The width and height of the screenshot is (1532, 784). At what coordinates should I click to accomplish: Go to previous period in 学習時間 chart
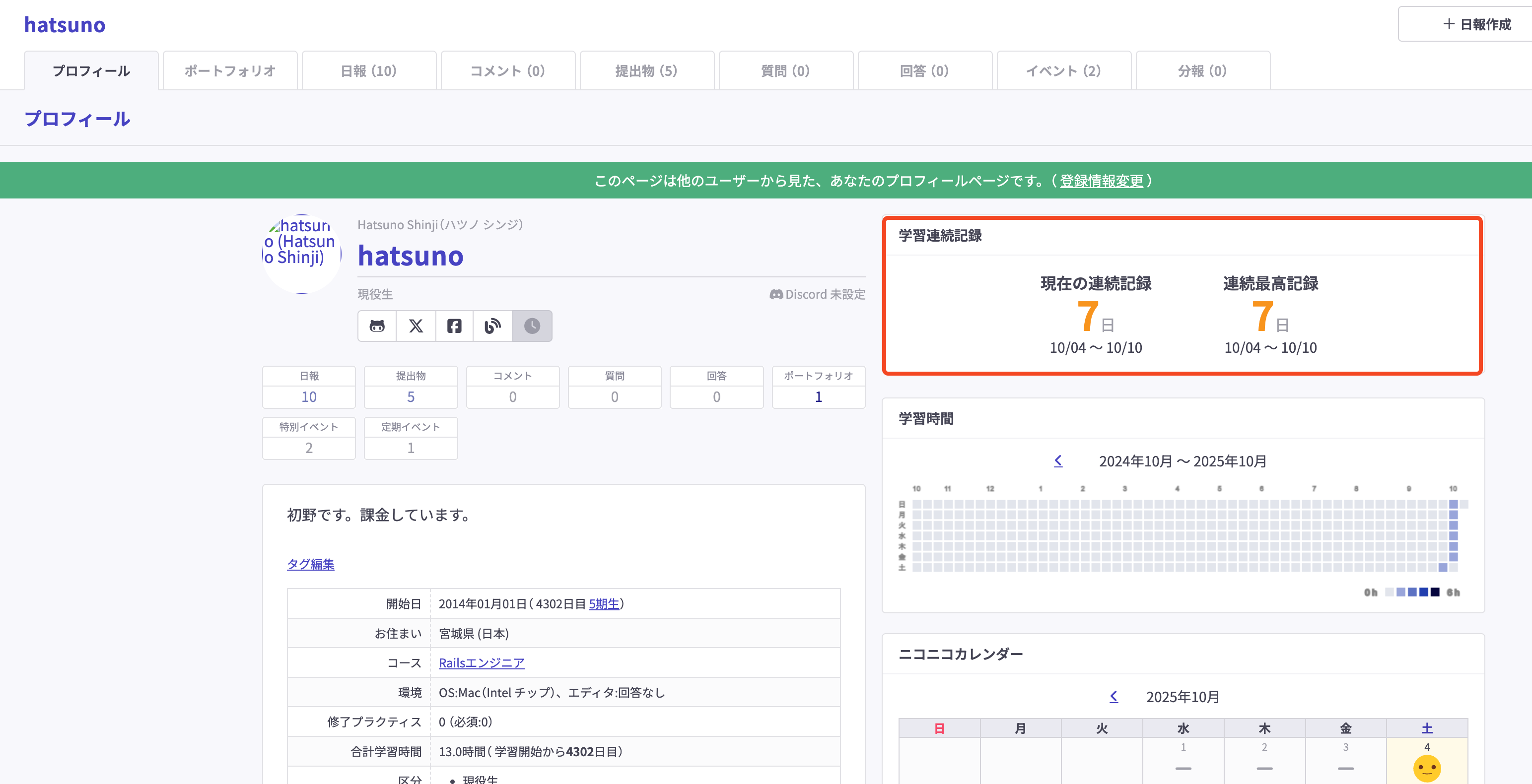coord(1058,460)
